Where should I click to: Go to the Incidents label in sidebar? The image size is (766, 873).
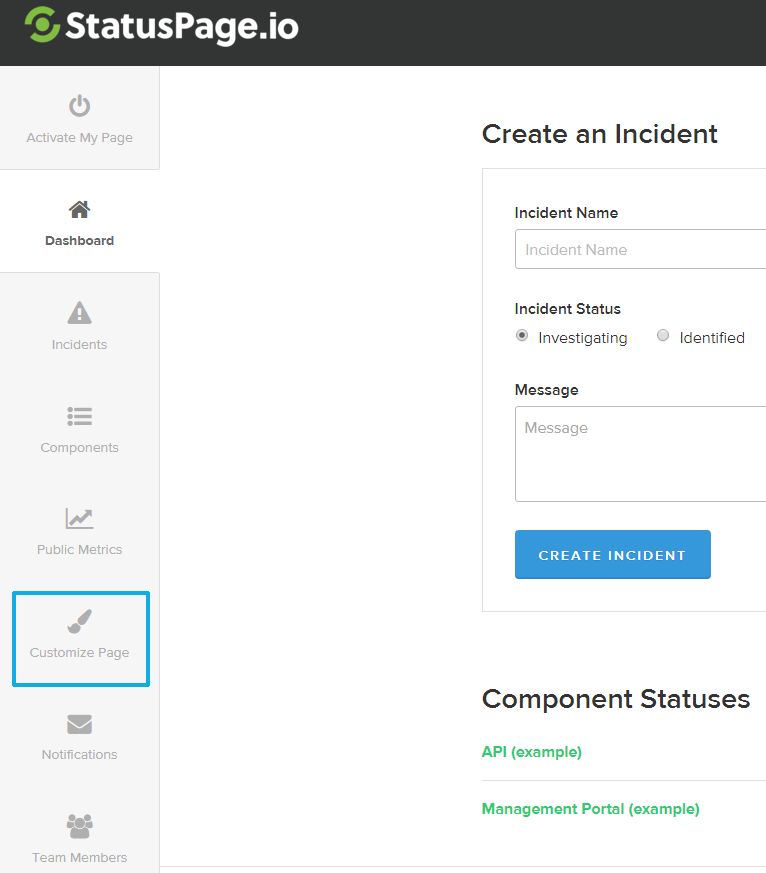[79, 345]
